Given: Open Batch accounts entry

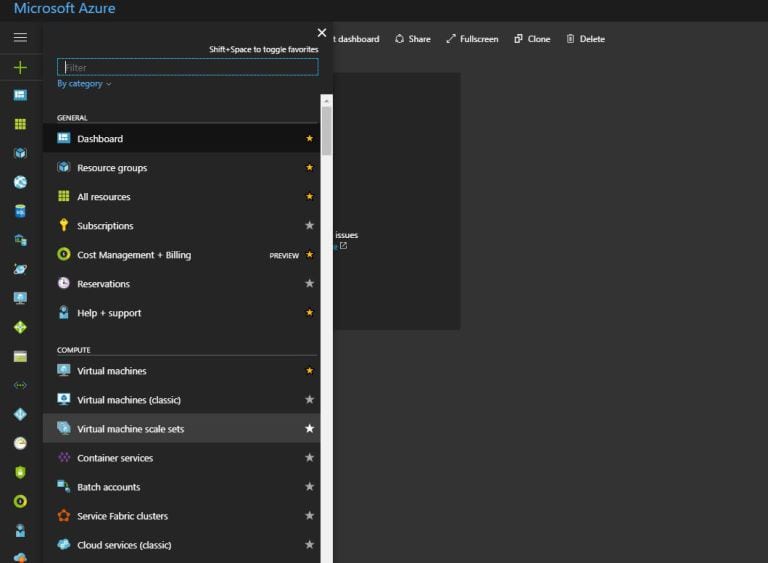Looking at the screenshot, I should pyautogui.click(x=181, y=487).
